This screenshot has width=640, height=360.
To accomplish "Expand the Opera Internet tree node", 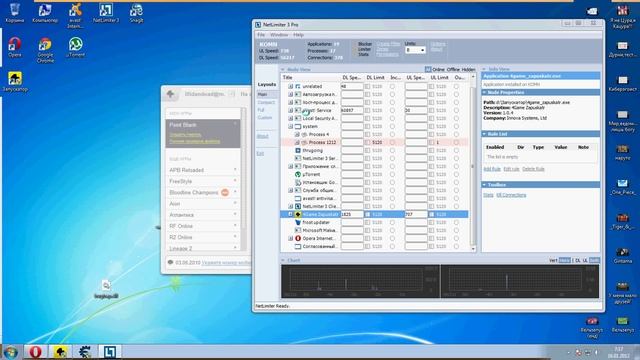I will (x=291, y=238).
